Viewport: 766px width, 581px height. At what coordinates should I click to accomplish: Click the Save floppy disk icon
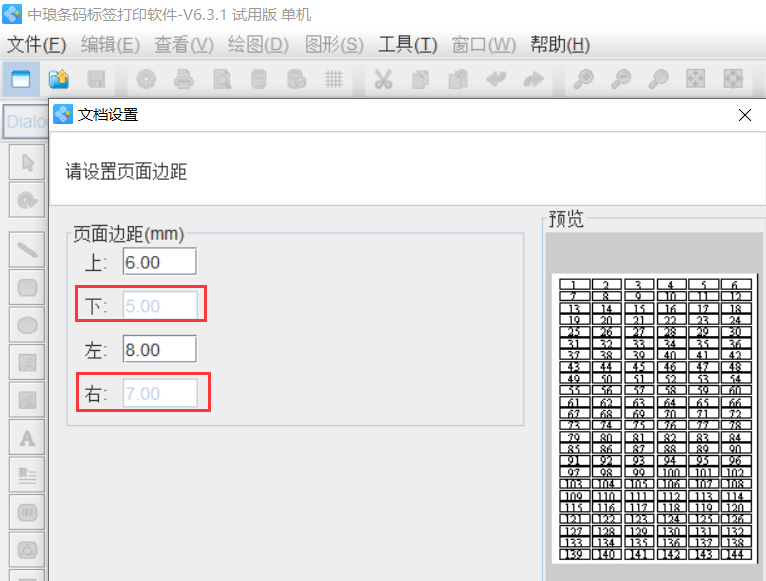click(96, 79)
